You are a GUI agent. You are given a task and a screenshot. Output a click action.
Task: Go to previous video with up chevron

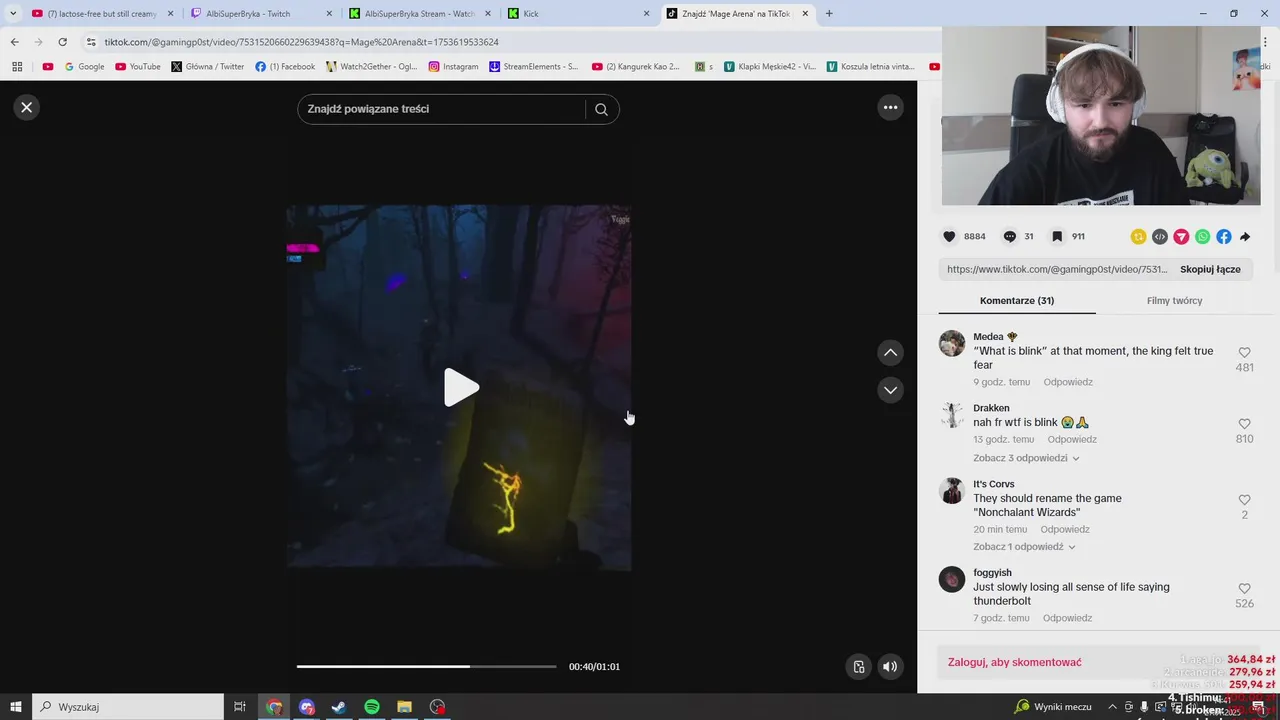890,352
